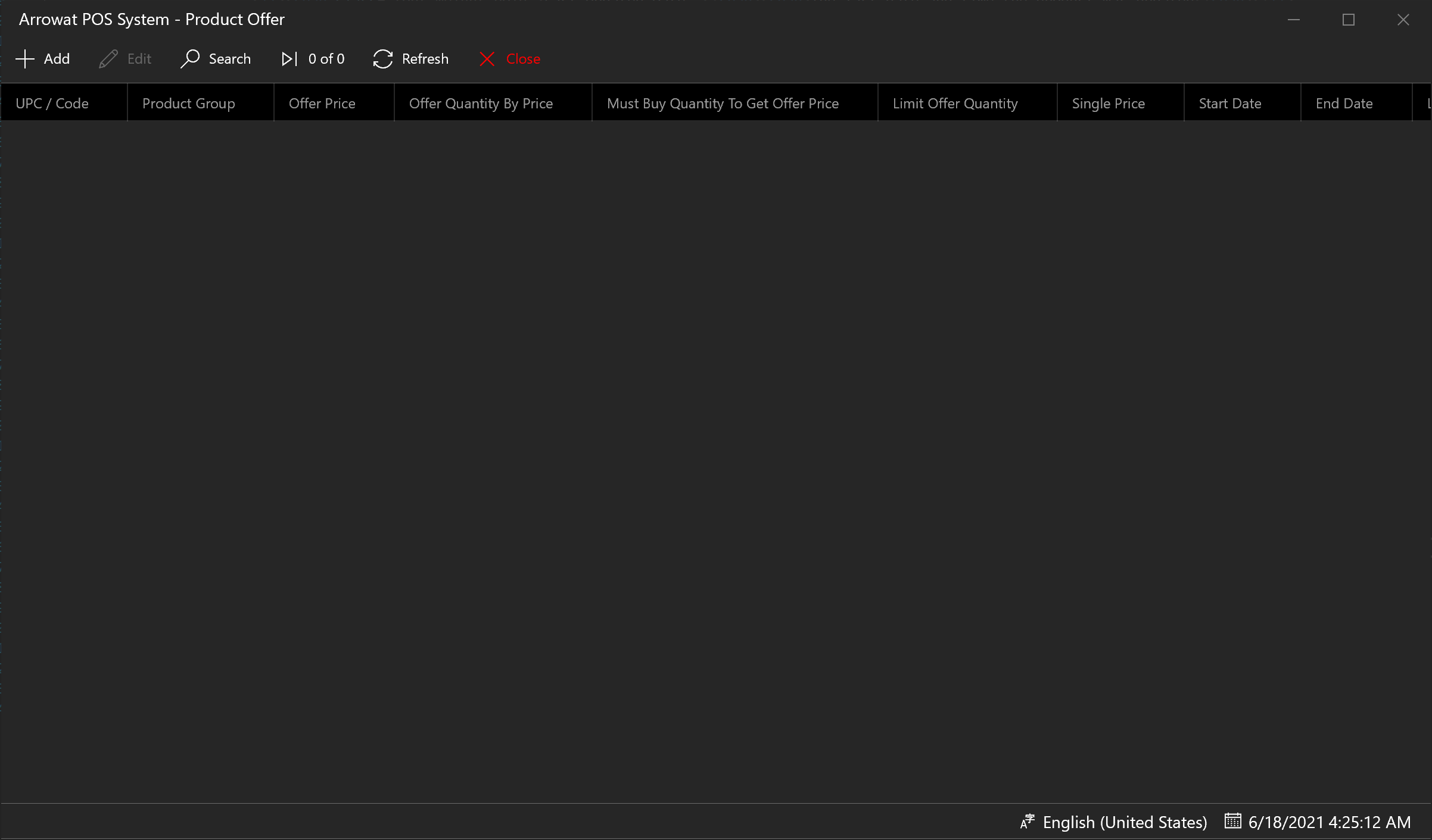Click the Refresh icon to reload data
The image size is (1432, 840).
point(382,58)
